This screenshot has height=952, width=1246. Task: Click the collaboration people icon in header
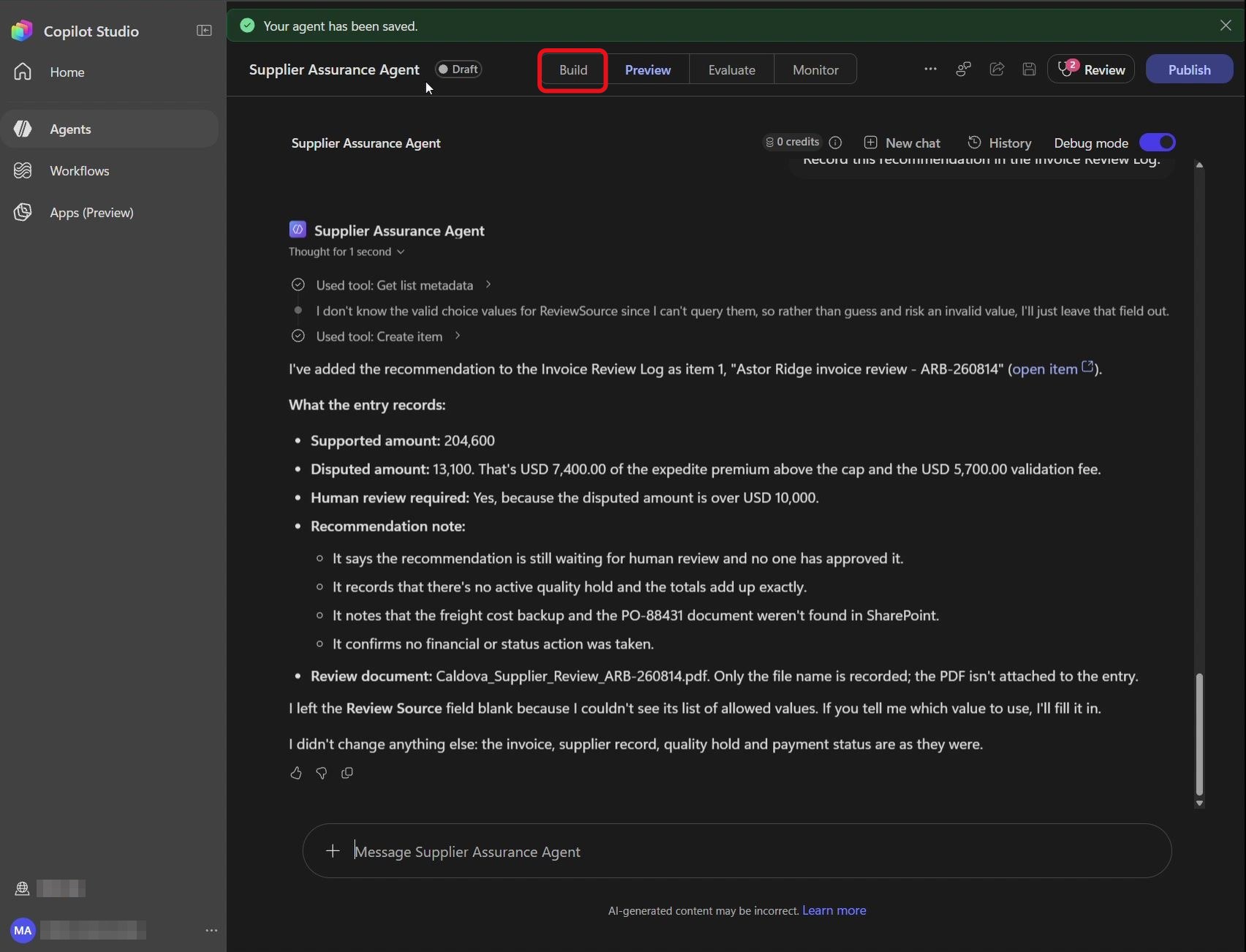point(964,69)
